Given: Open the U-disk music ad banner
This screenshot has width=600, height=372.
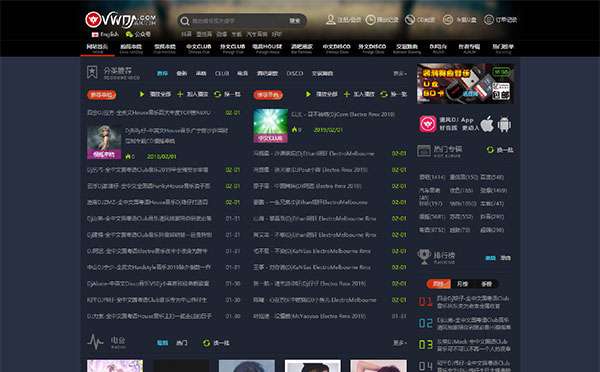Looking at the screenshot, I should [465, 83].
